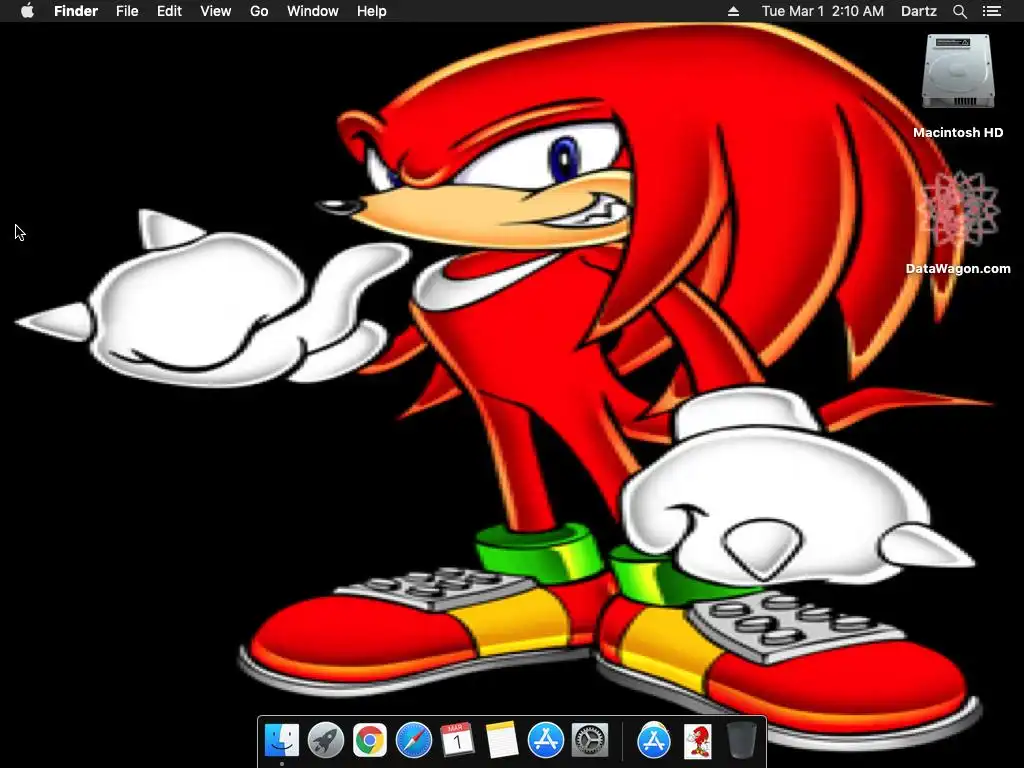Open the Window menu
The image size is (1024, 768).
(x=313, y=11)
